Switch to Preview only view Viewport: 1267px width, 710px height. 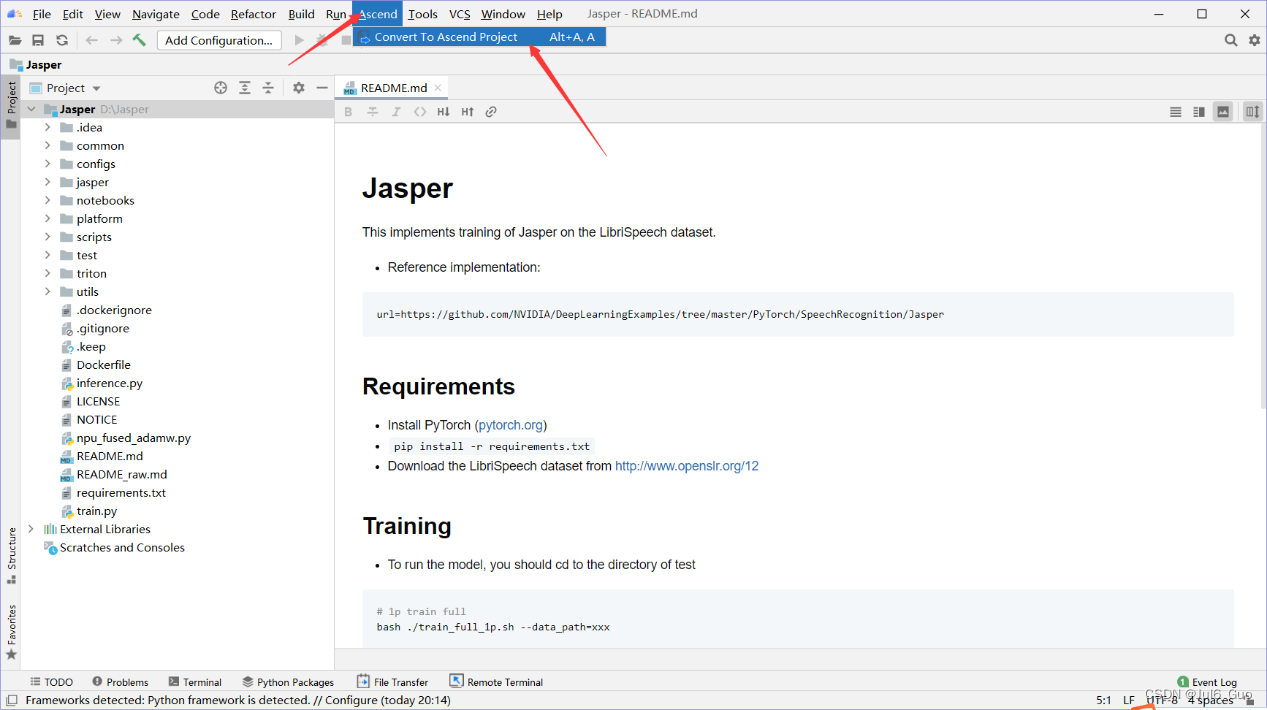(1223, 112)
